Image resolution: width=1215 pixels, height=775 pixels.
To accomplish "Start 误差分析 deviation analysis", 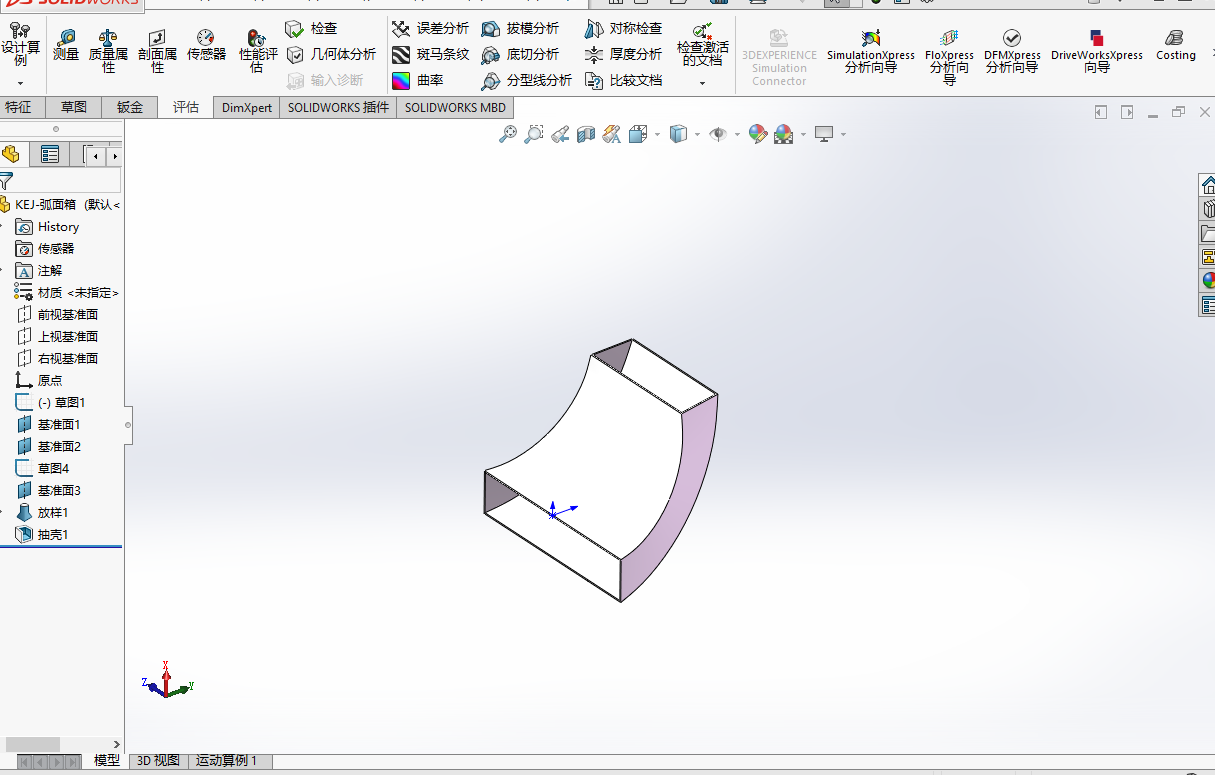I will [430, 28].
